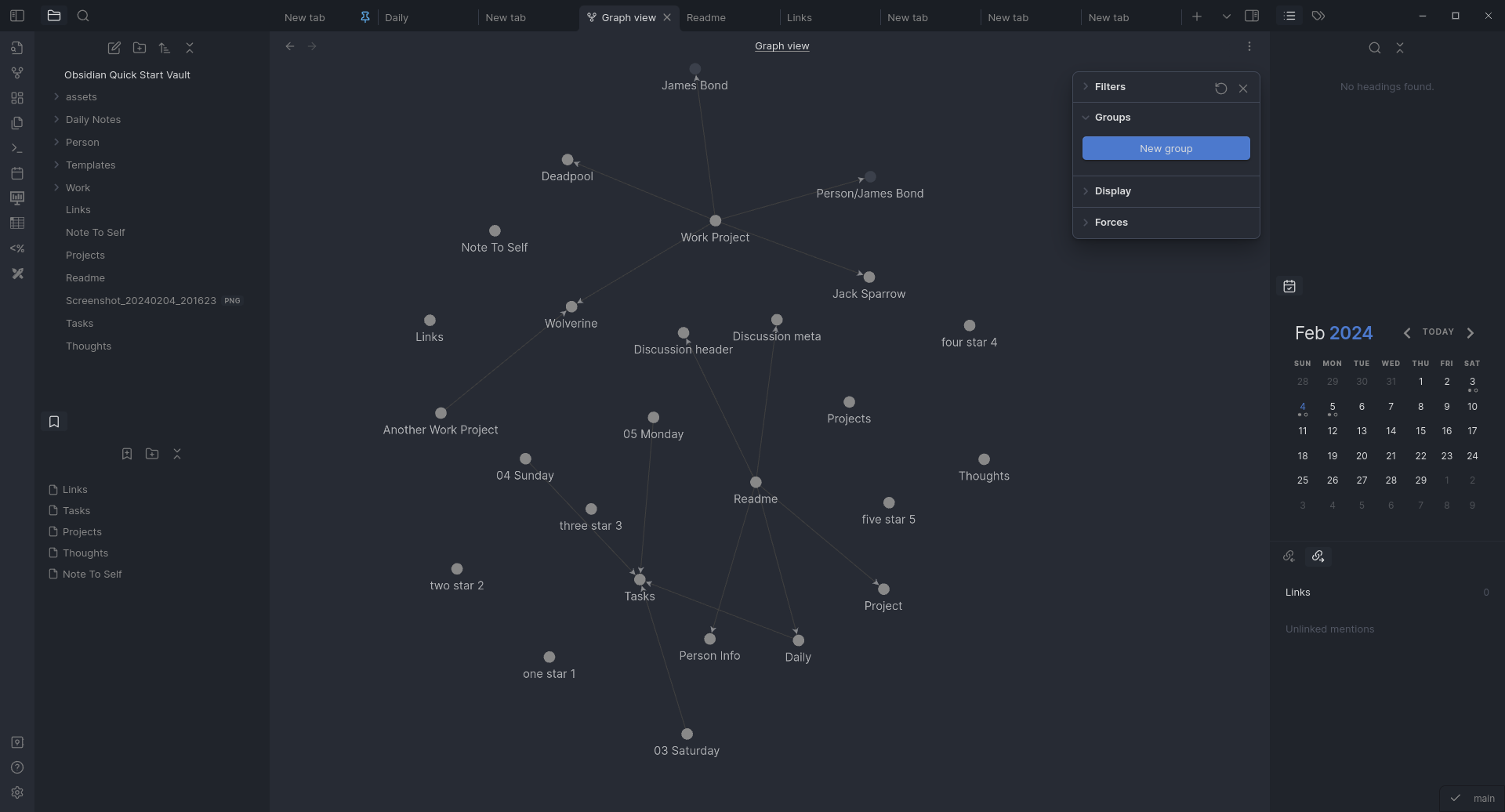Close the graph settings panel
This screenshot has height=812, width=1505.
tap(1243, 89)
